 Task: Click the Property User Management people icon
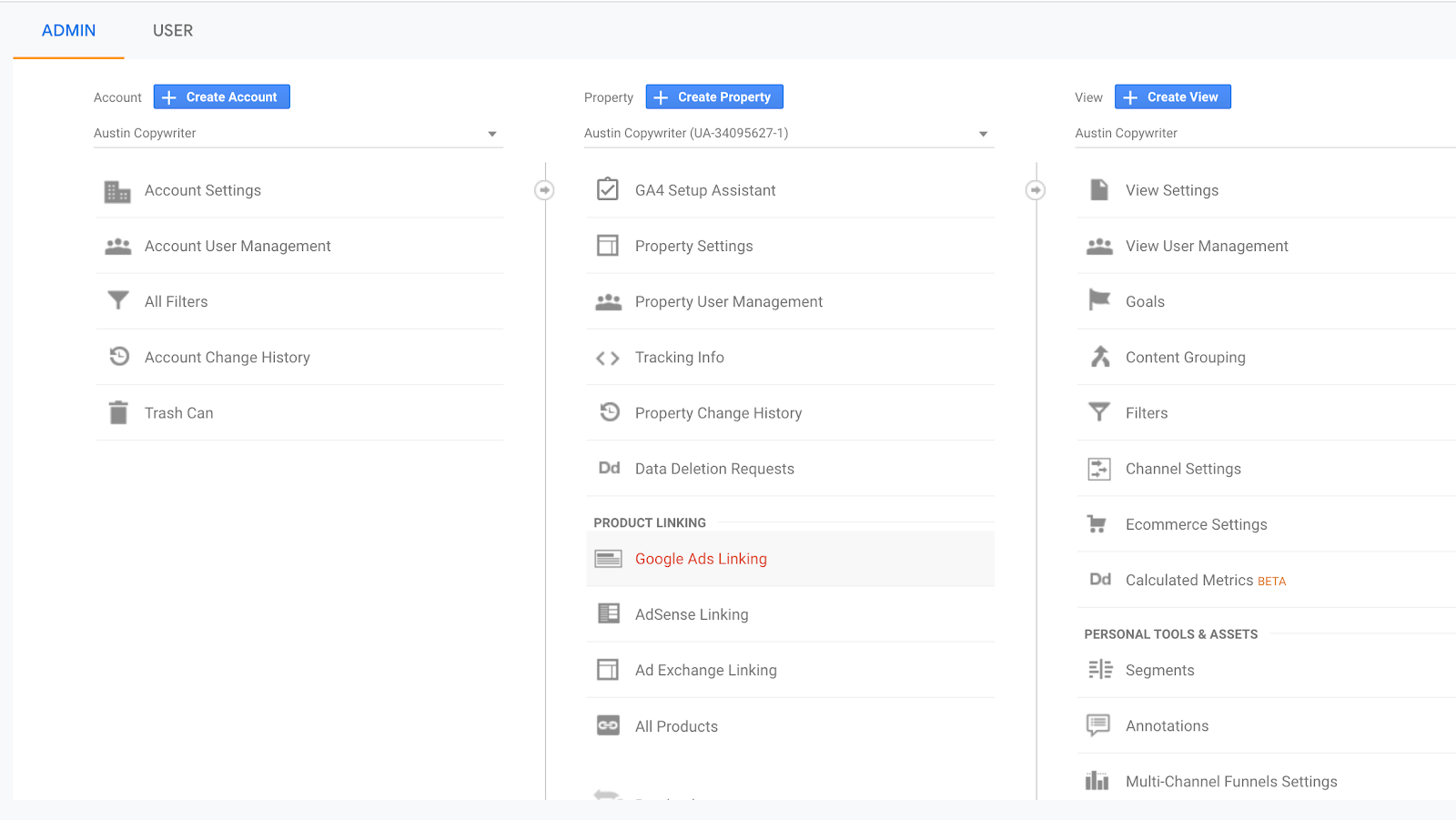point(609,302)
